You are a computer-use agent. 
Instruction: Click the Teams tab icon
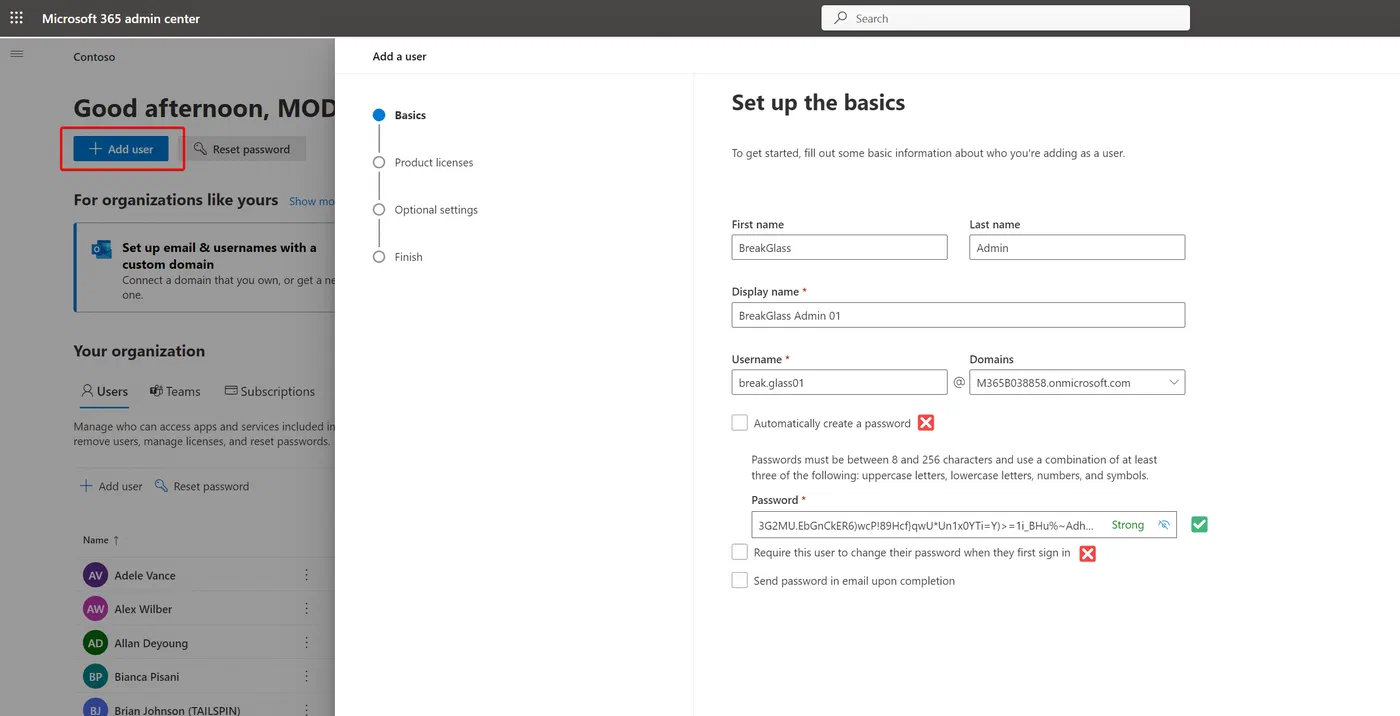click(x=156, y=391)
